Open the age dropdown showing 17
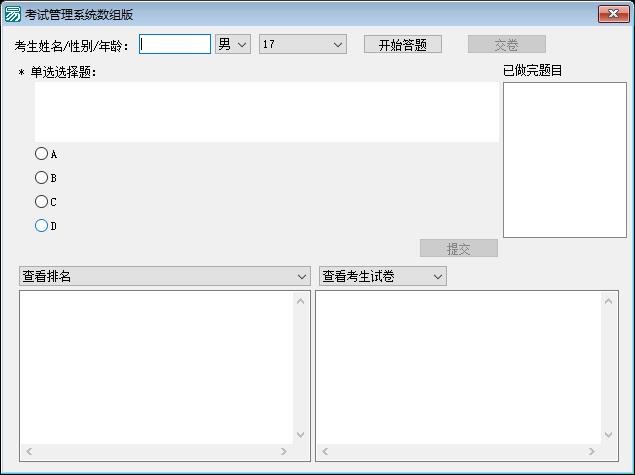This screenshot has height=475, width=635. point(303,44)
